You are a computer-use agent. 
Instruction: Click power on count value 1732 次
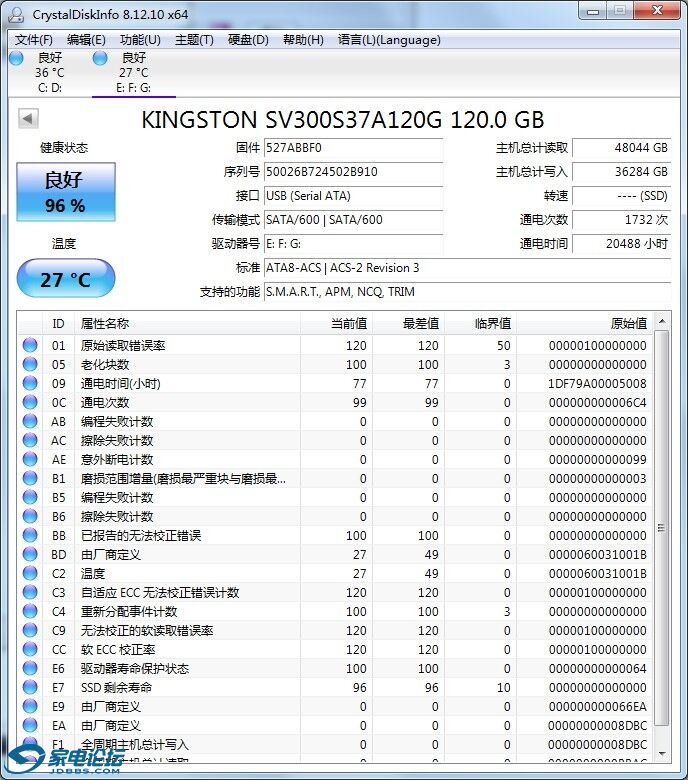621,219
